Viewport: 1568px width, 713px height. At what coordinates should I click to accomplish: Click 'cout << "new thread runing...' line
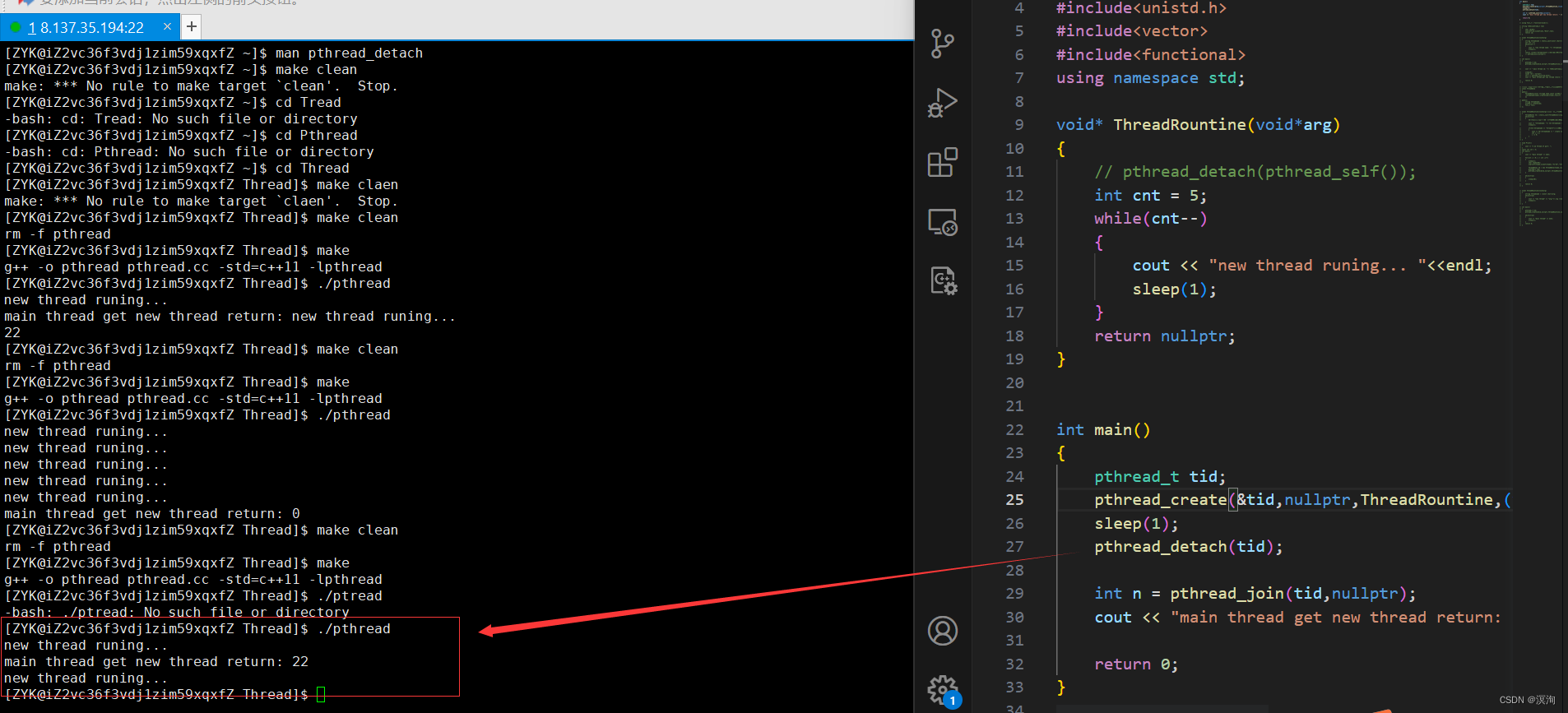(1312, 266)
